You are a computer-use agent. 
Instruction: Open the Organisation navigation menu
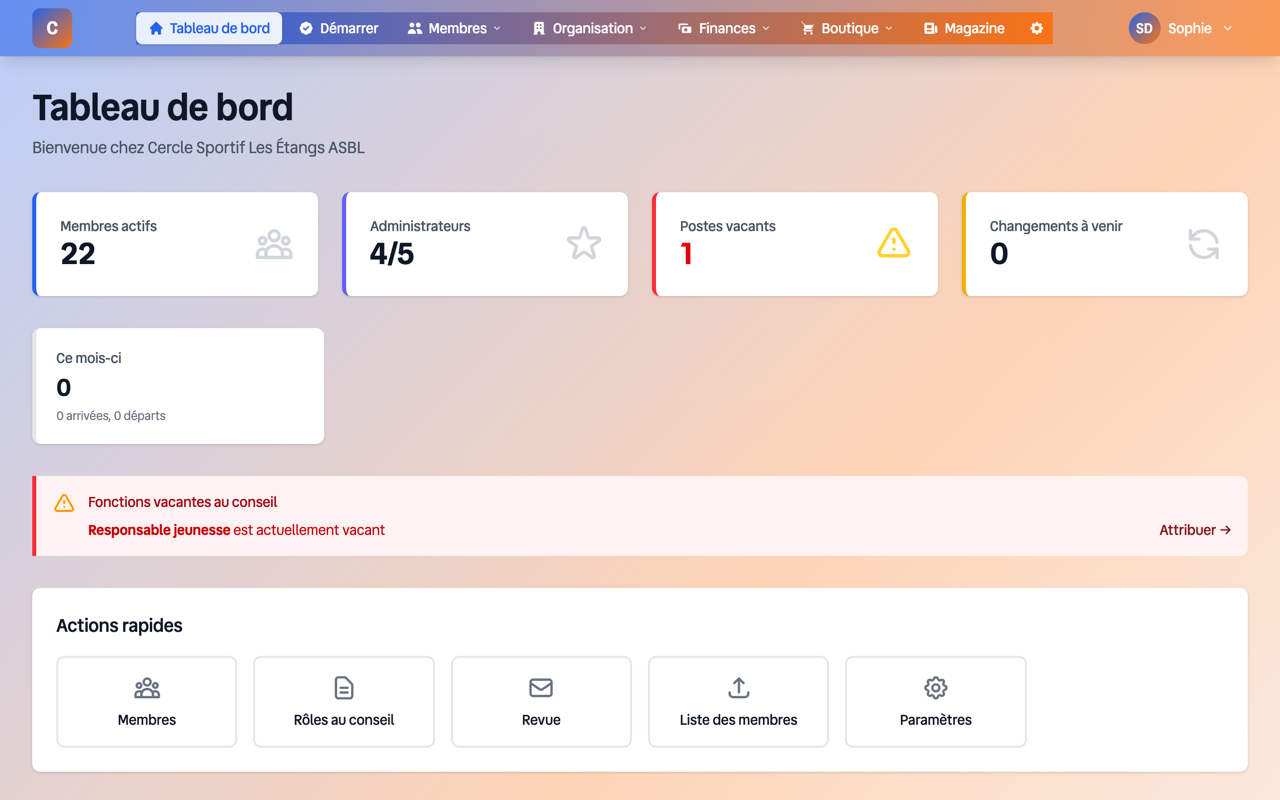(x=590, y=28)
